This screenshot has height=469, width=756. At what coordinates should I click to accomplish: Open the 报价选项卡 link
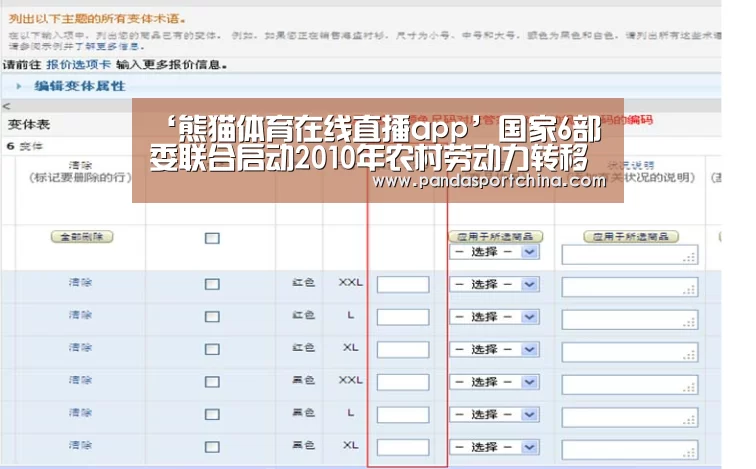coord(79,65)
